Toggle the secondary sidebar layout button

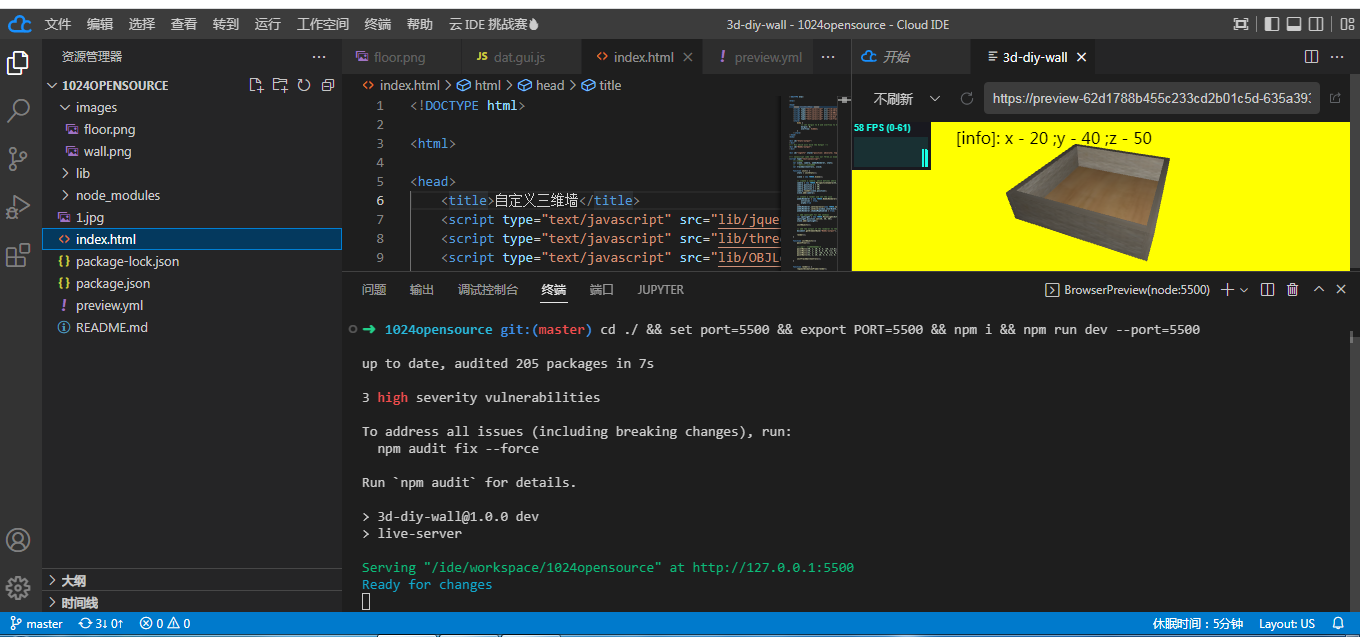[x=1316, y=25]
